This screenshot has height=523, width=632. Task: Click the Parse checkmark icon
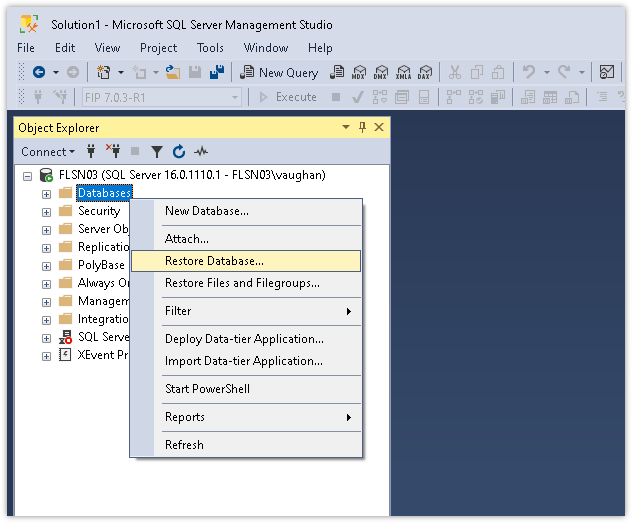[x=358, y=97]
